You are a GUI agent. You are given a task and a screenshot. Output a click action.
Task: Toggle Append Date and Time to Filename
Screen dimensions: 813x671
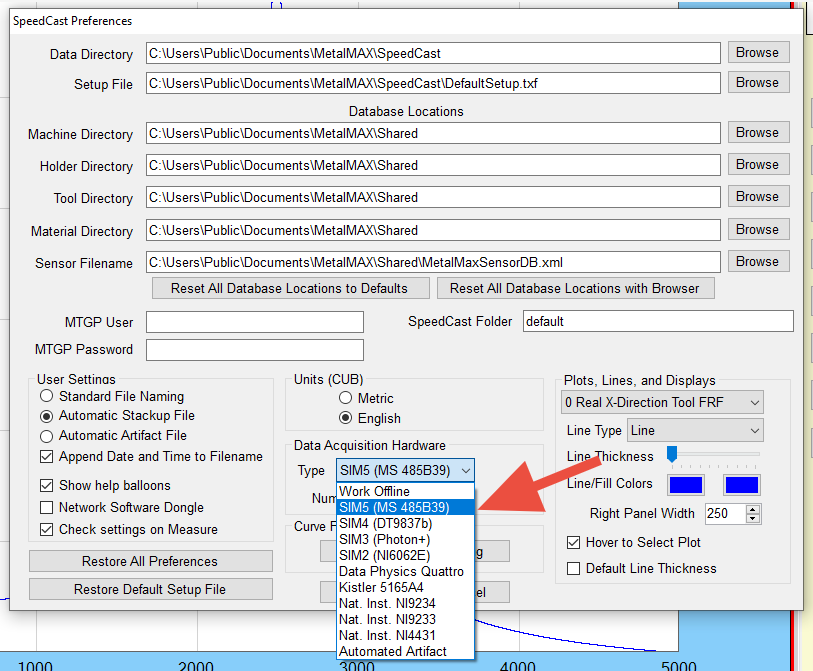coord(47,456)
